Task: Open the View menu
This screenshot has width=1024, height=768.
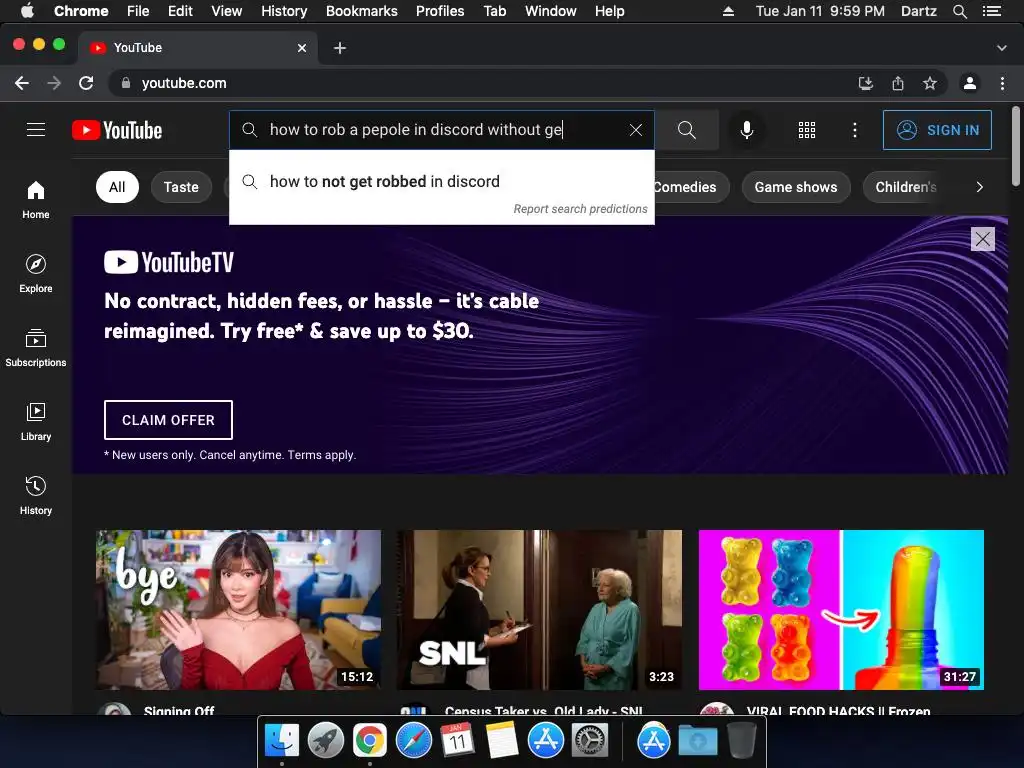Action: pos(227,11)
